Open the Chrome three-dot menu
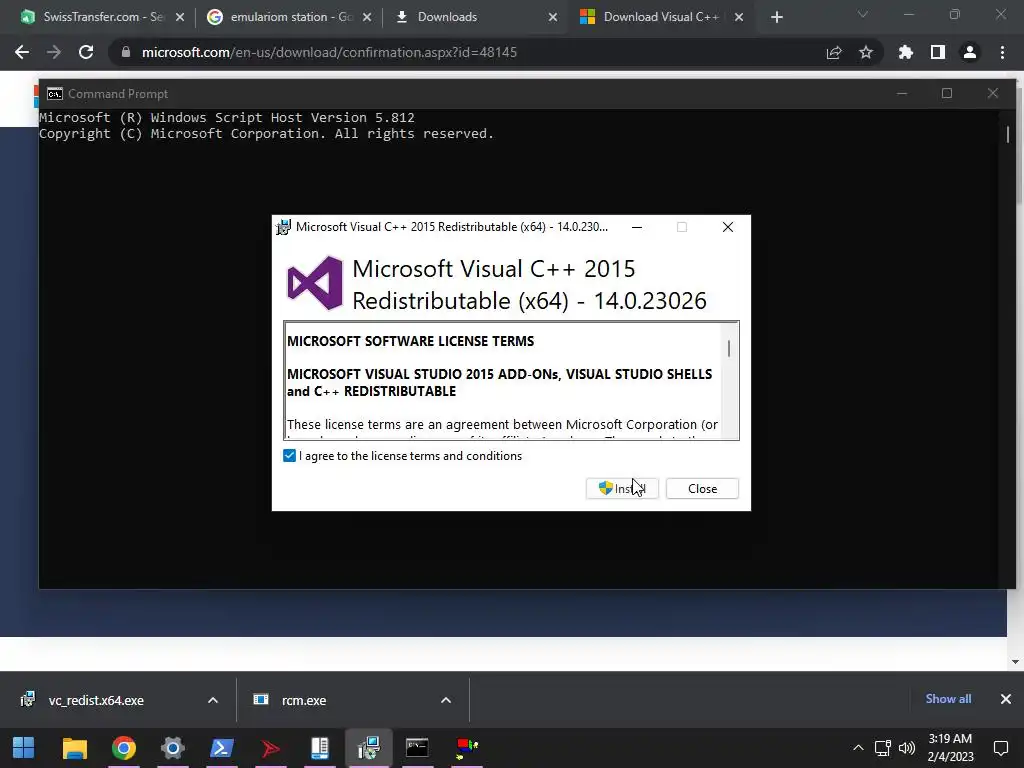 click(1002, 52)
